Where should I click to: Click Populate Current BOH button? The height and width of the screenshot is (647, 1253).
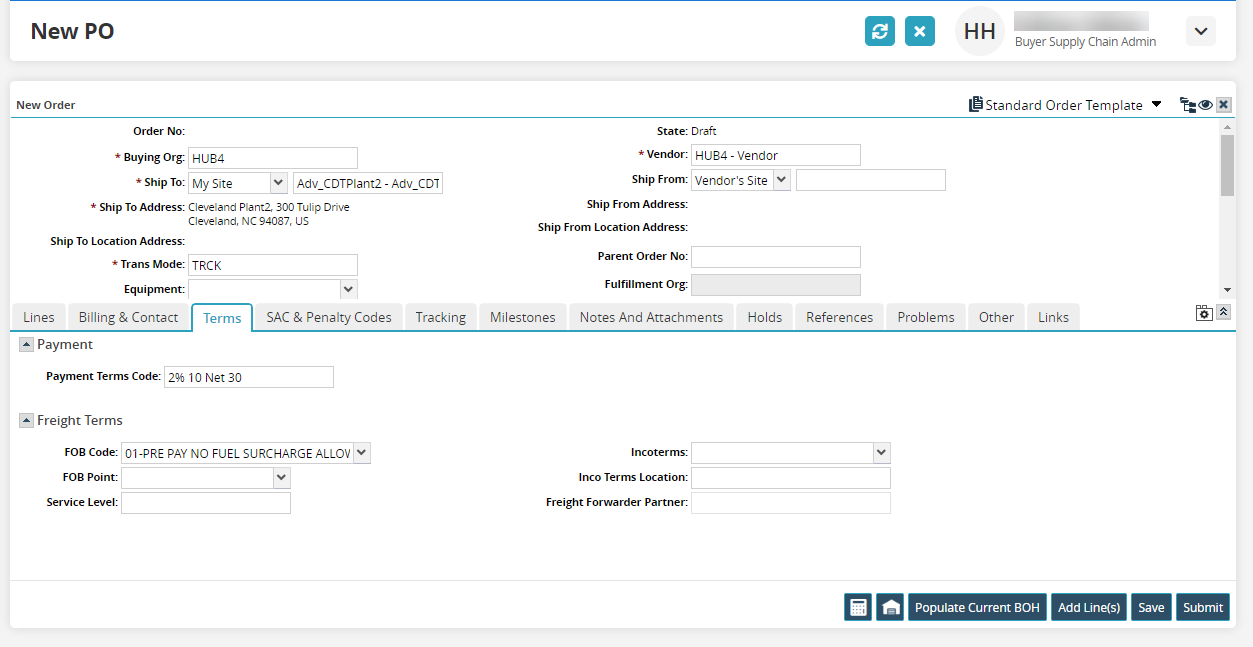[977, 607]
